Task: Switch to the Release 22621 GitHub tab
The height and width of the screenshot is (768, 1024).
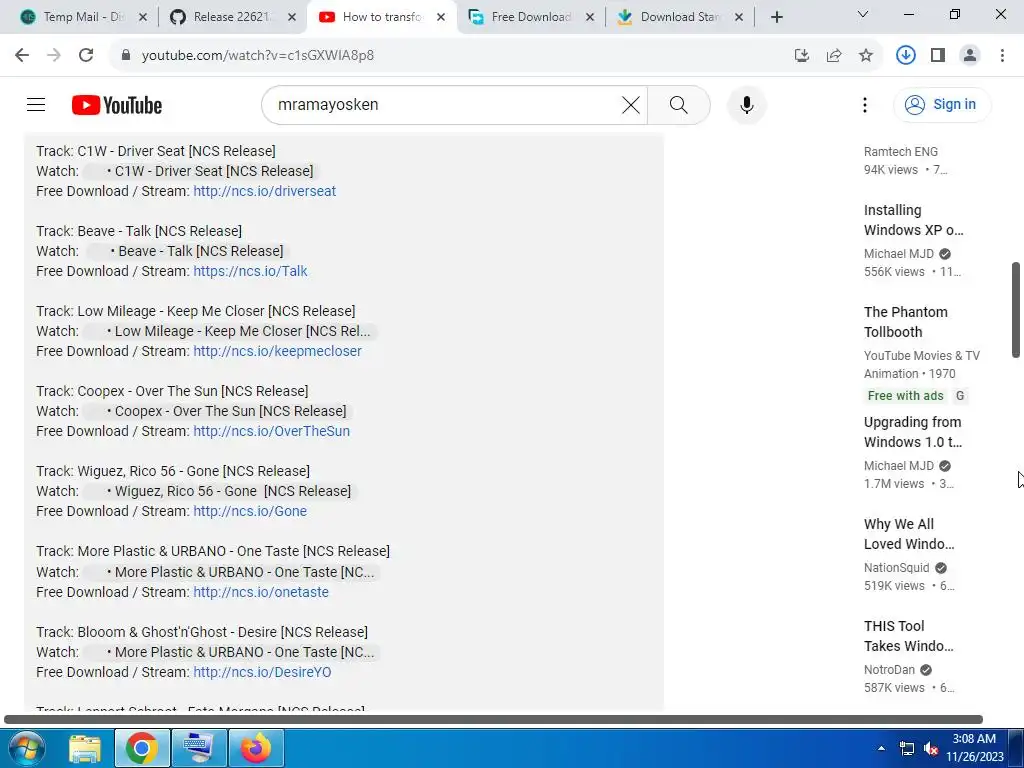Action: tap(232, 17)
